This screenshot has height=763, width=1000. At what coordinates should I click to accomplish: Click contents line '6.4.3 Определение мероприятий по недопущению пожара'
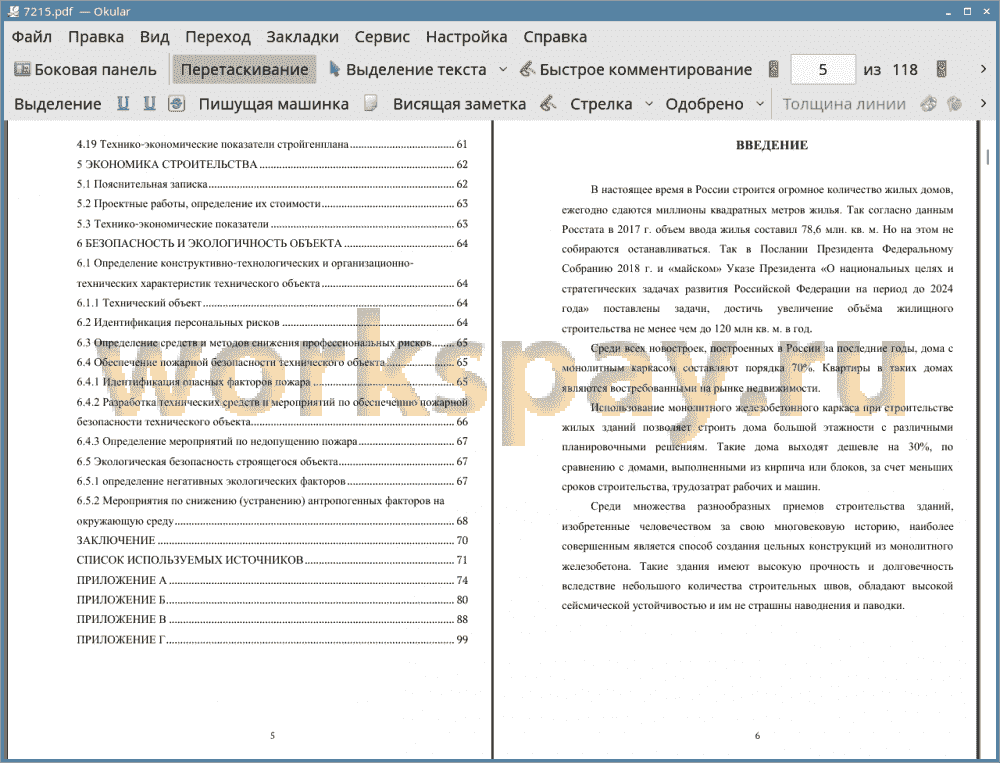click(x=272, y=441)
